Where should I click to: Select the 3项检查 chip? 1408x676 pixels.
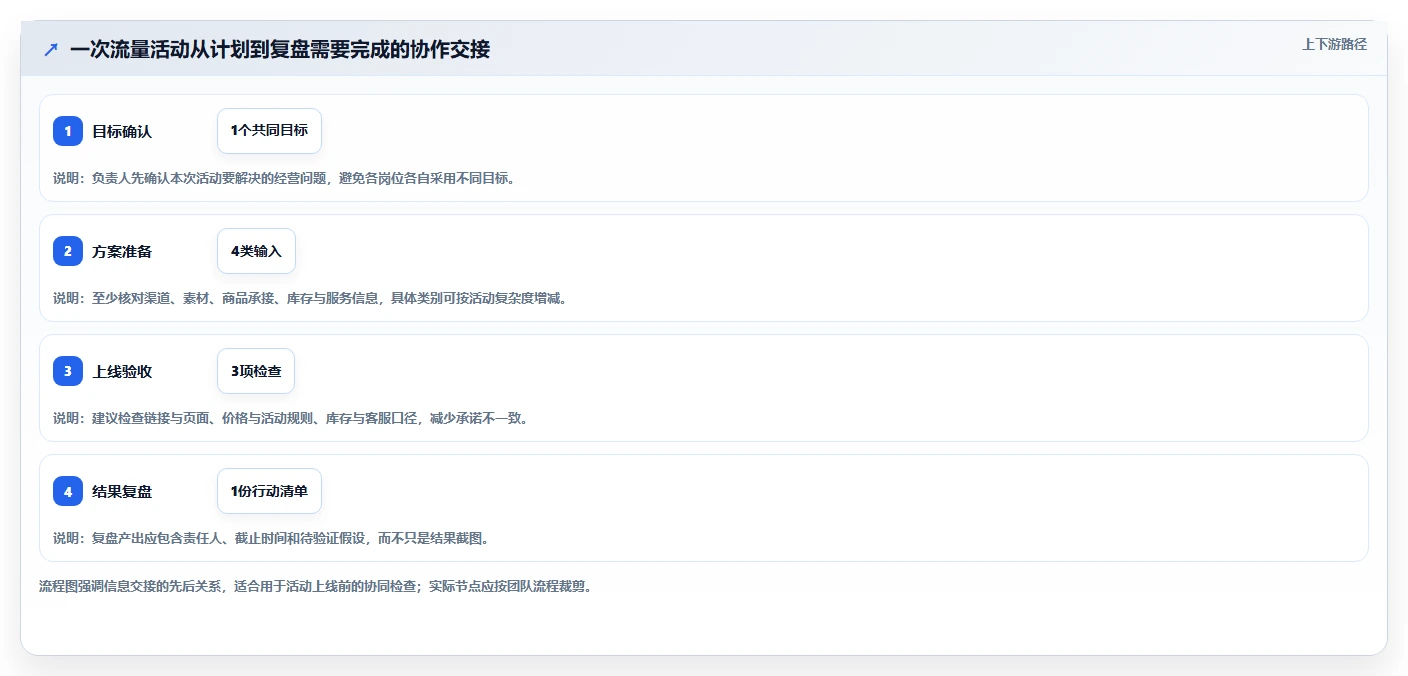[x=256, y=371]
